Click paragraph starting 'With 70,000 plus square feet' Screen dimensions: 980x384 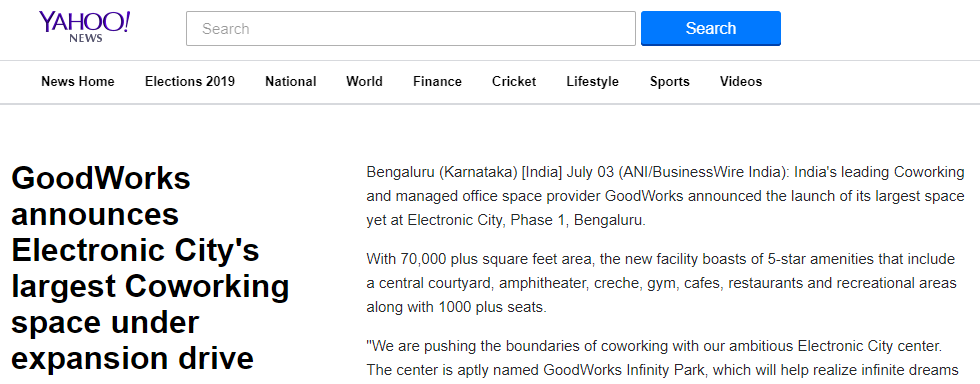pos(661,283)
